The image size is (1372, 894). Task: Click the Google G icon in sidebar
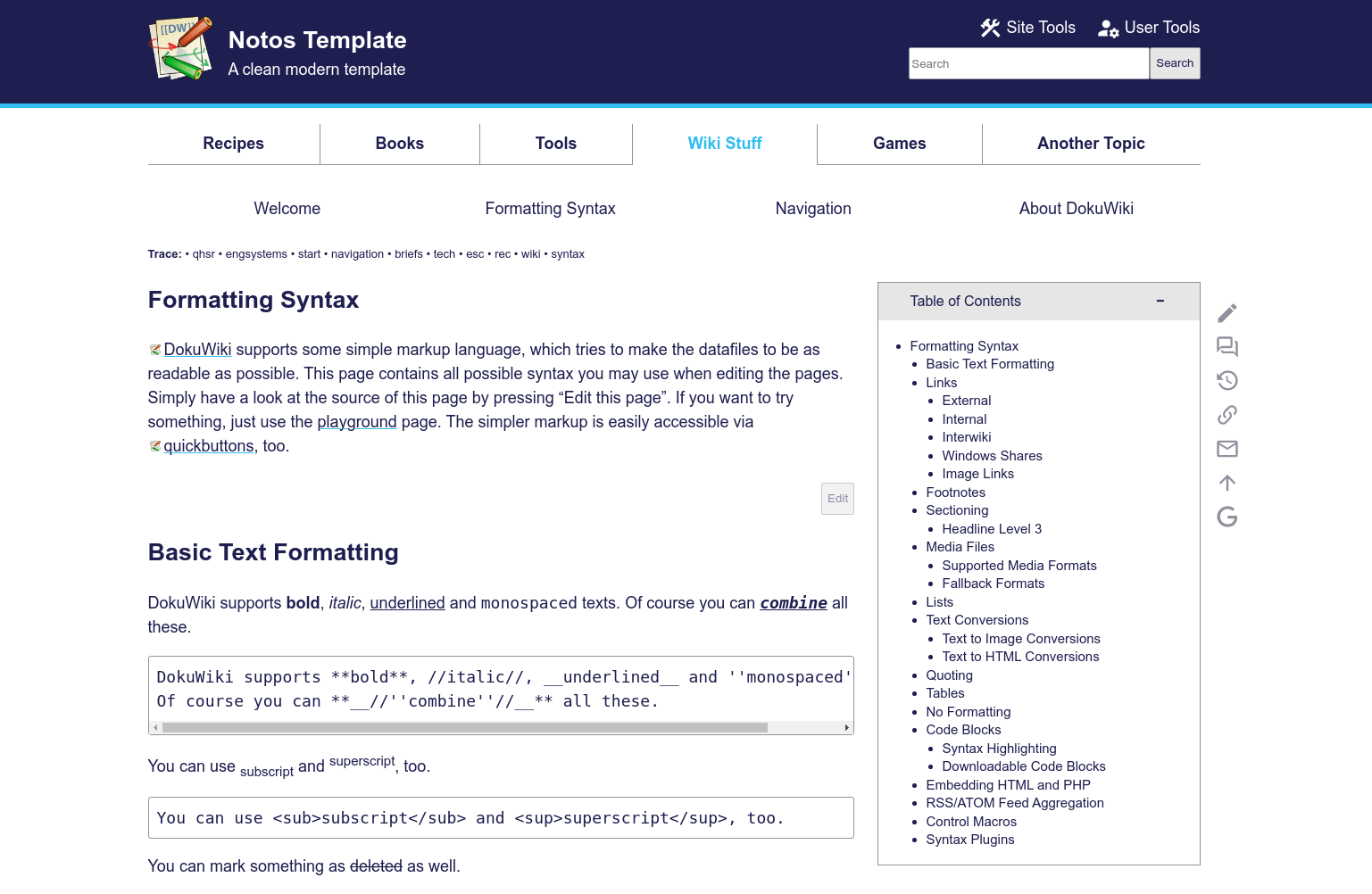[1227, 517]
